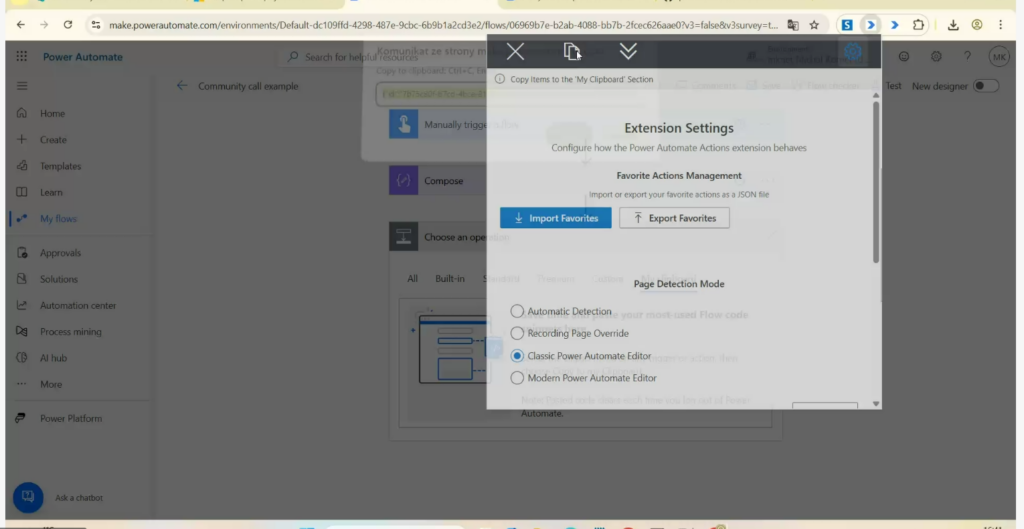Screen dimensions: 1024x529
Task: Expand the More item in sidebar
Action: (x=50, y=384)
